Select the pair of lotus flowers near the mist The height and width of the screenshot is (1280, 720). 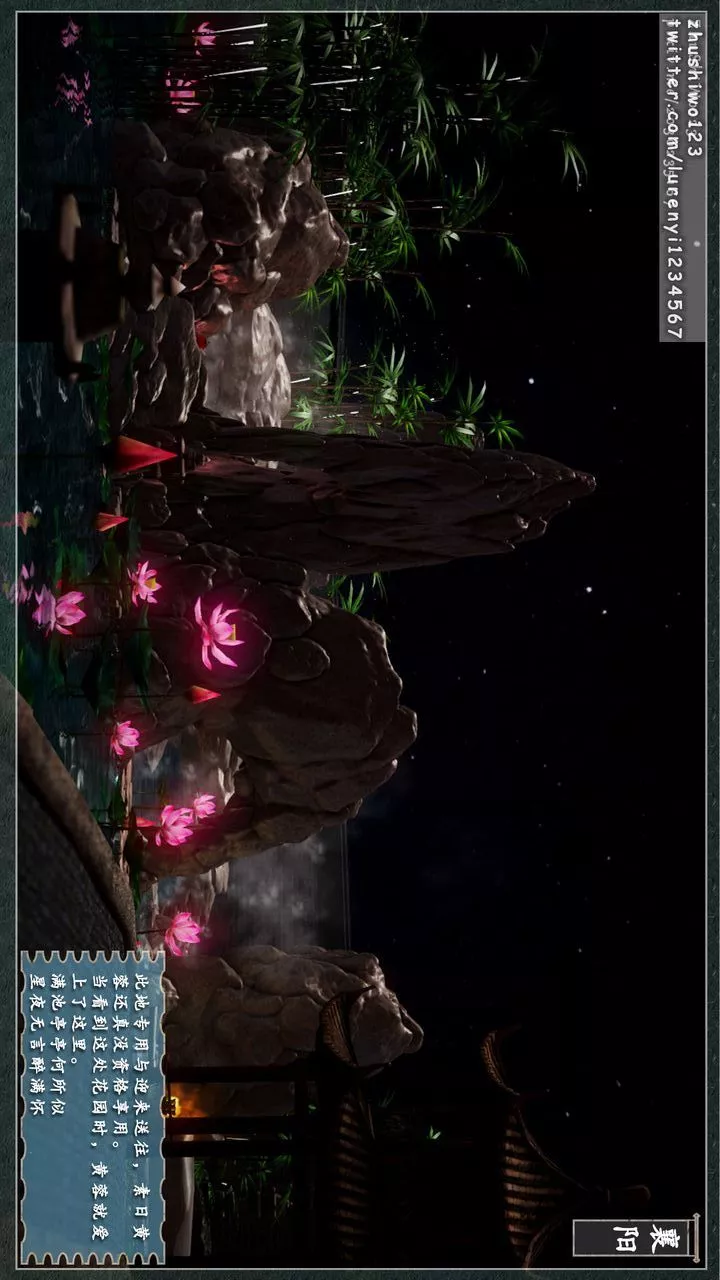[x=186, y=821]
